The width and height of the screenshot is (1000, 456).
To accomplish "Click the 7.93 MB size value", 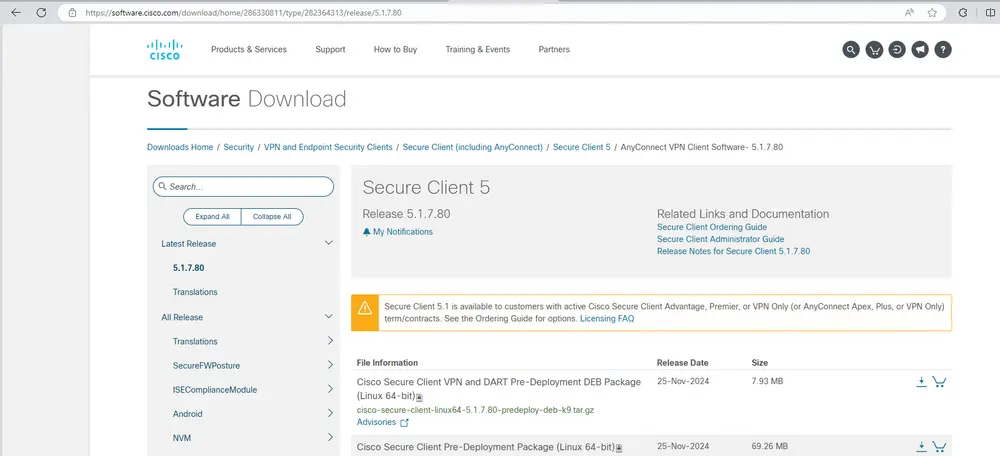I will [767, 381].
